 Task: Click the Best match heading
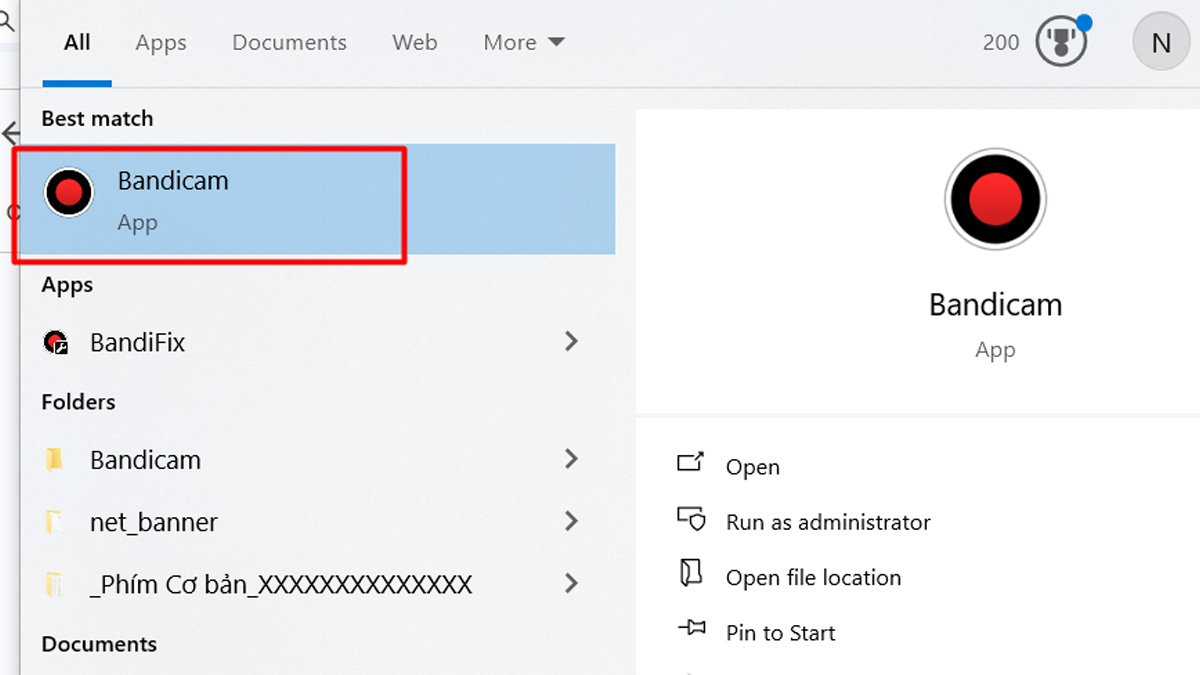tap(97, 118)
